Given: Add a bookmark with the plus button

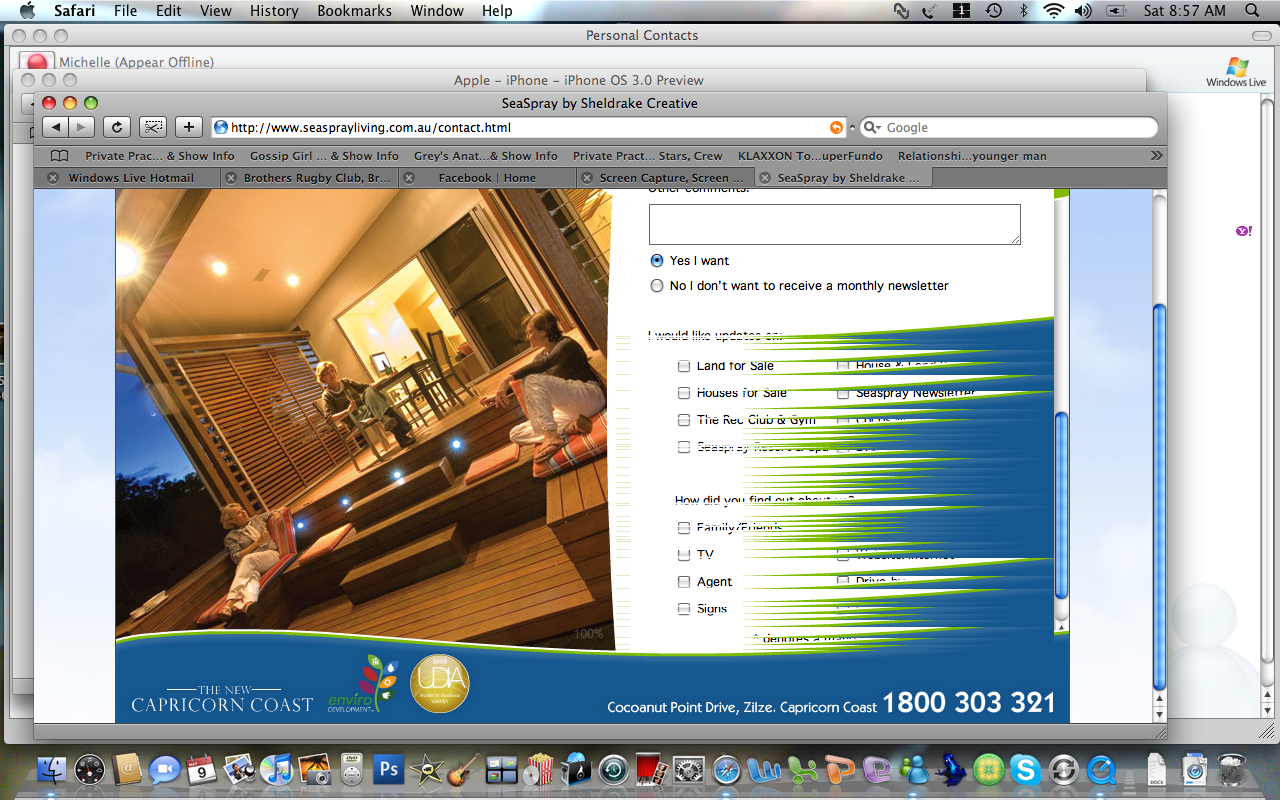Looking at the screenshot, I should pyautogui.click(x=189, y=127).
